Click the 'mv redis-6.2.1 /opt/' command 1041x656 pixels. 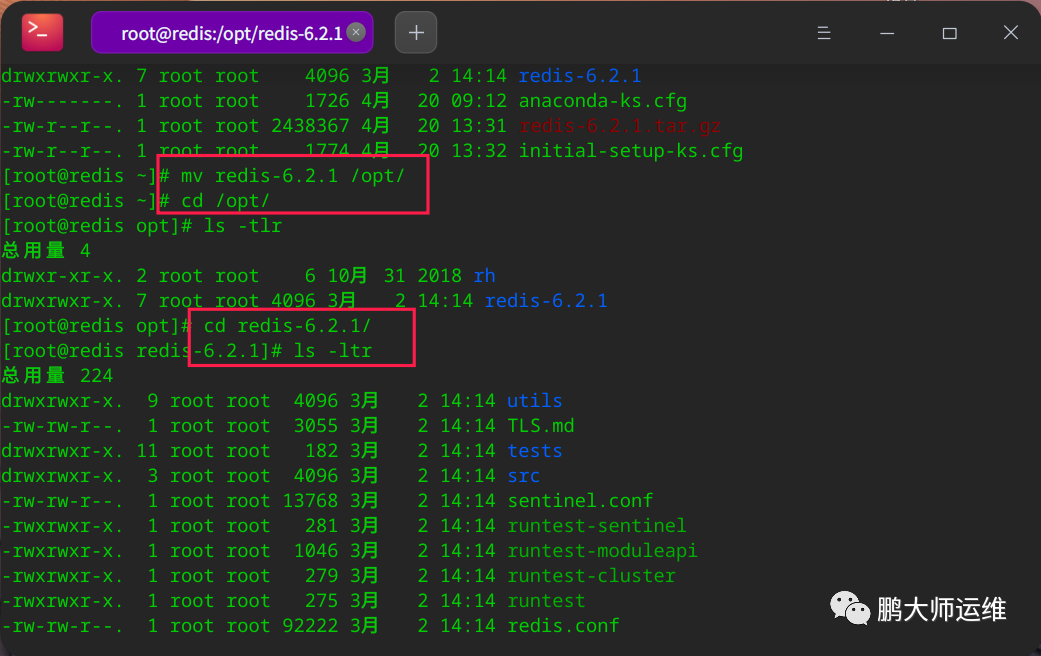[292, 176]
